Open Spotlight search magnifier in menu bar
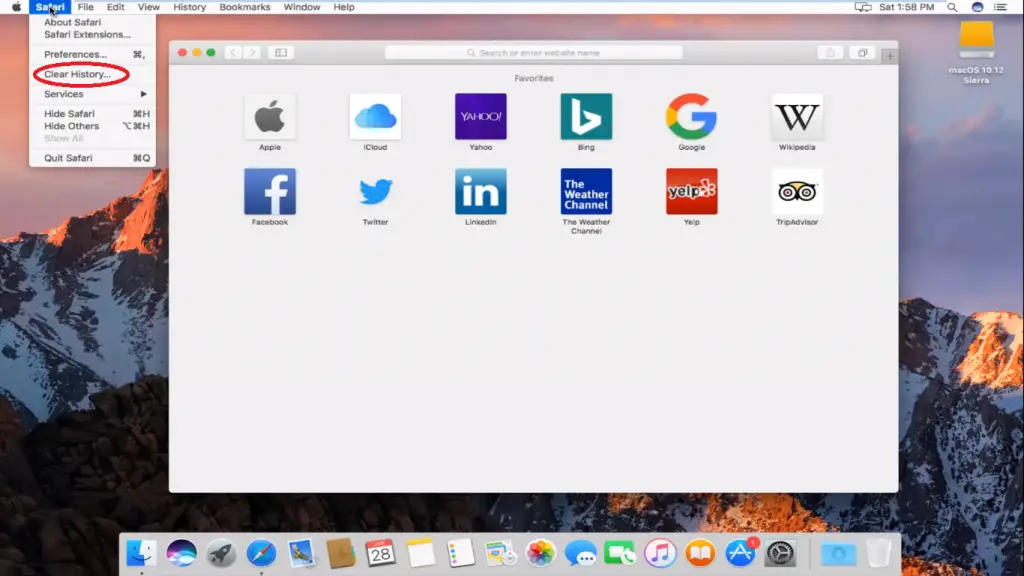Viewport: 1024px width, 576px height. [x=952, y=7]
